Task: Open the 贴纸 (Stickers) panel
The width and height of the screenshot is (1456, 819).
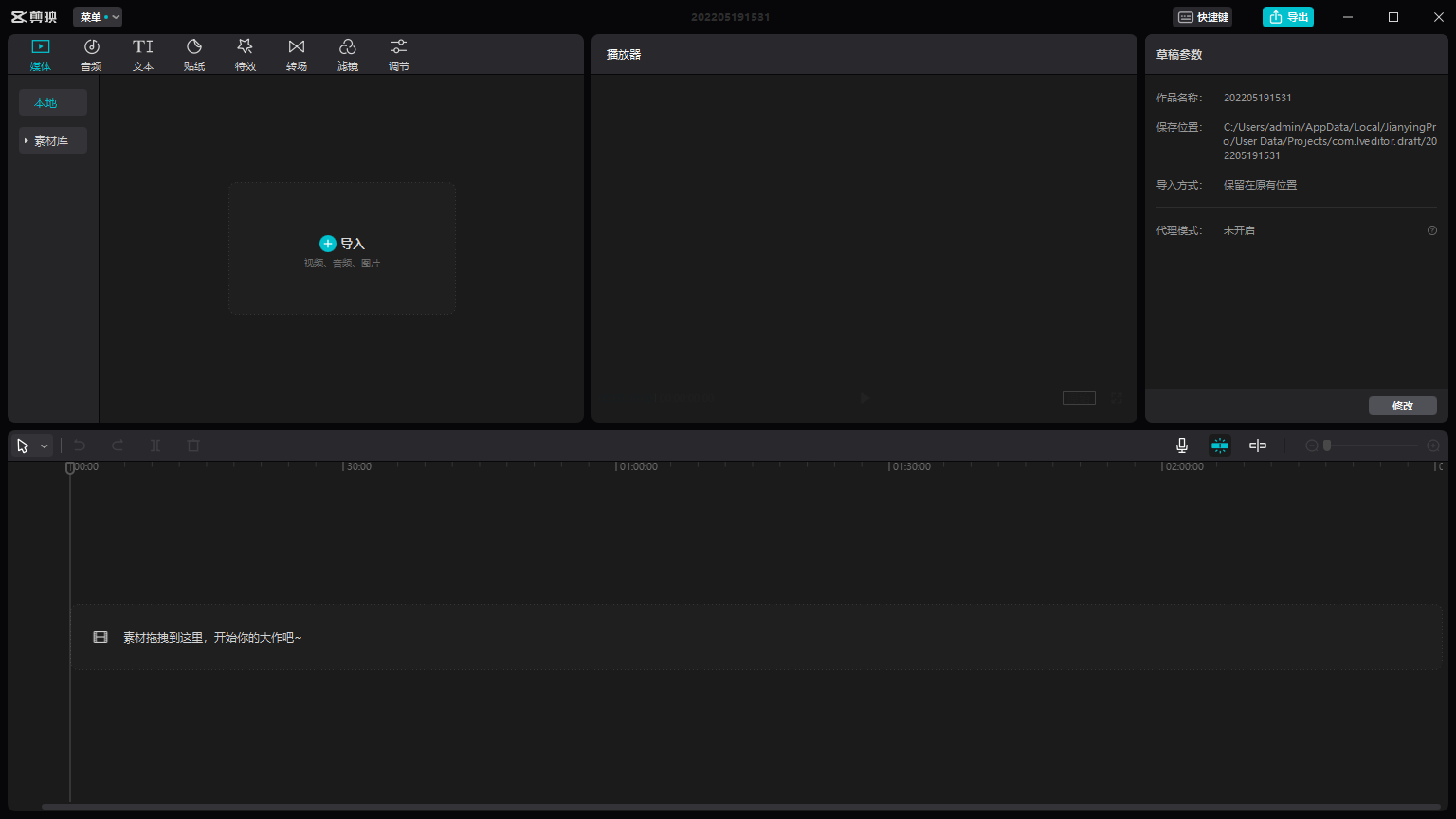Action: coord(194,55)
